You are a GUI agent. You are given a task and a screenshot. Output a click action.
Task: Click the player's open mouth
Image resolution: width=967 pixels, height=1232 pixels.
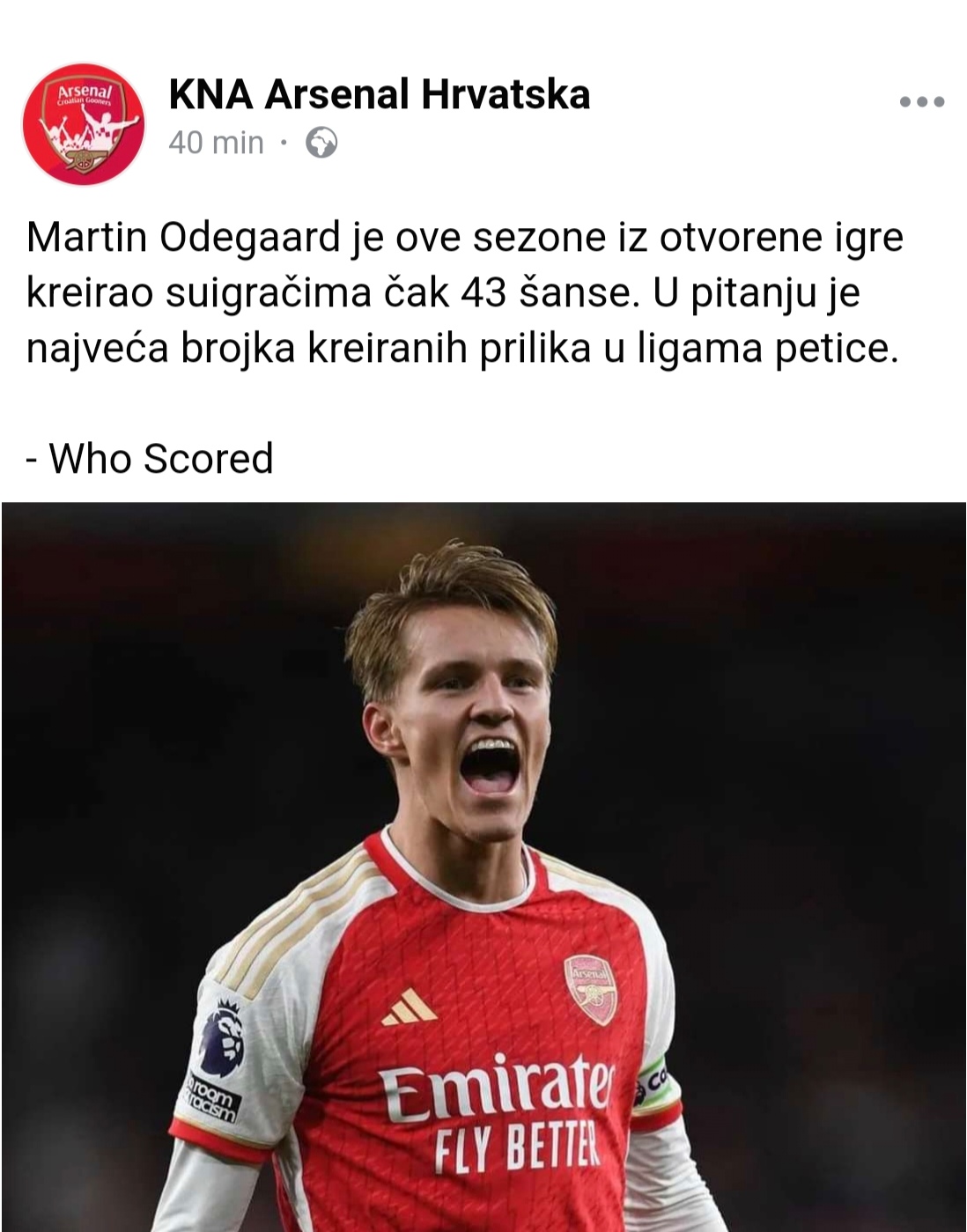pos(490,765)
